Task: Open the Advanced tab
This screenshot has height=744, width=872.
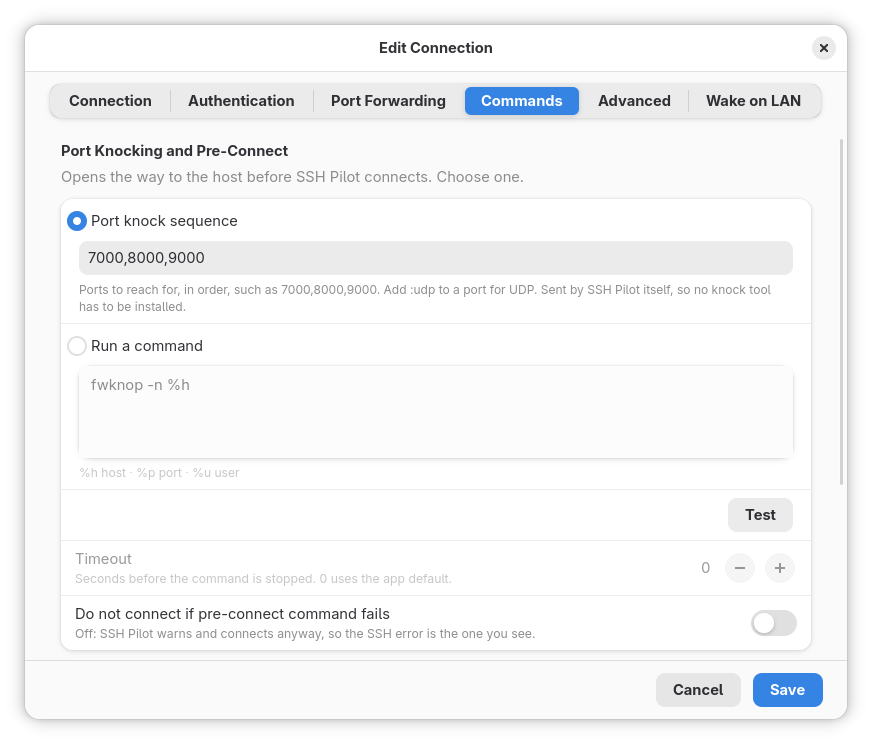Action: (634, 101)
